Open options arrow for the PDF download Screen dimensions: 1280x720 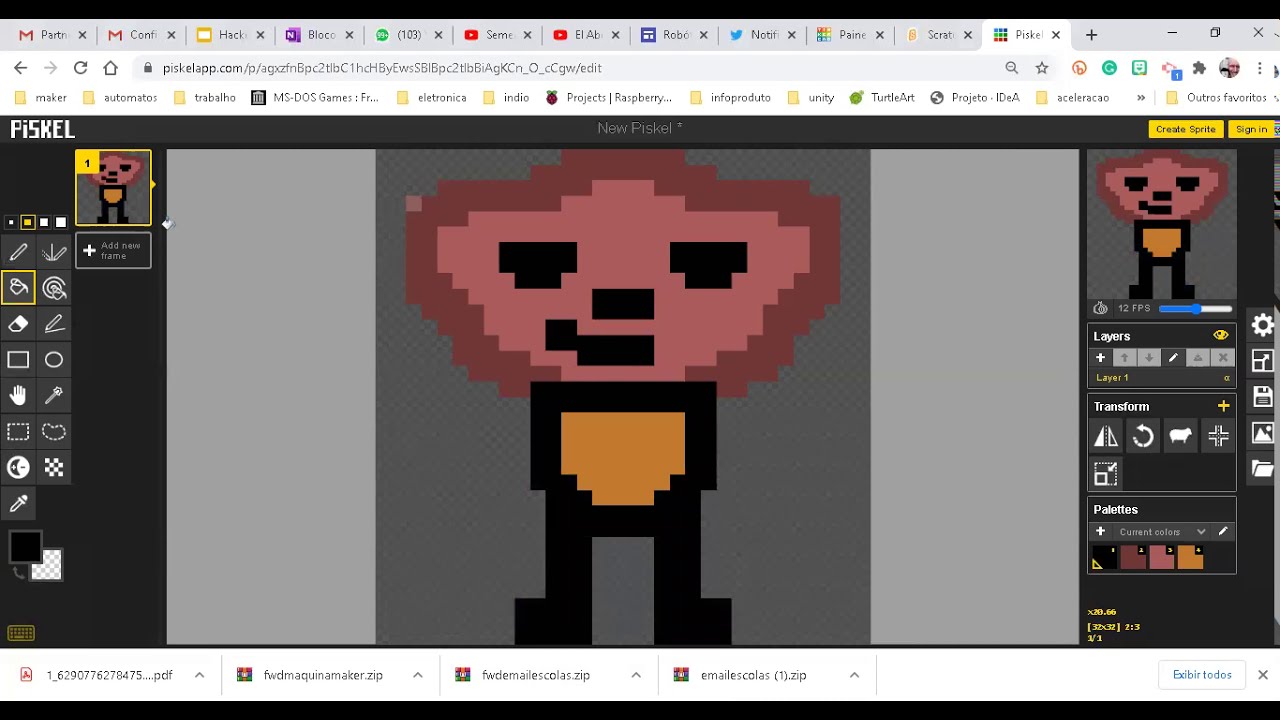click(x=199, y=675)
